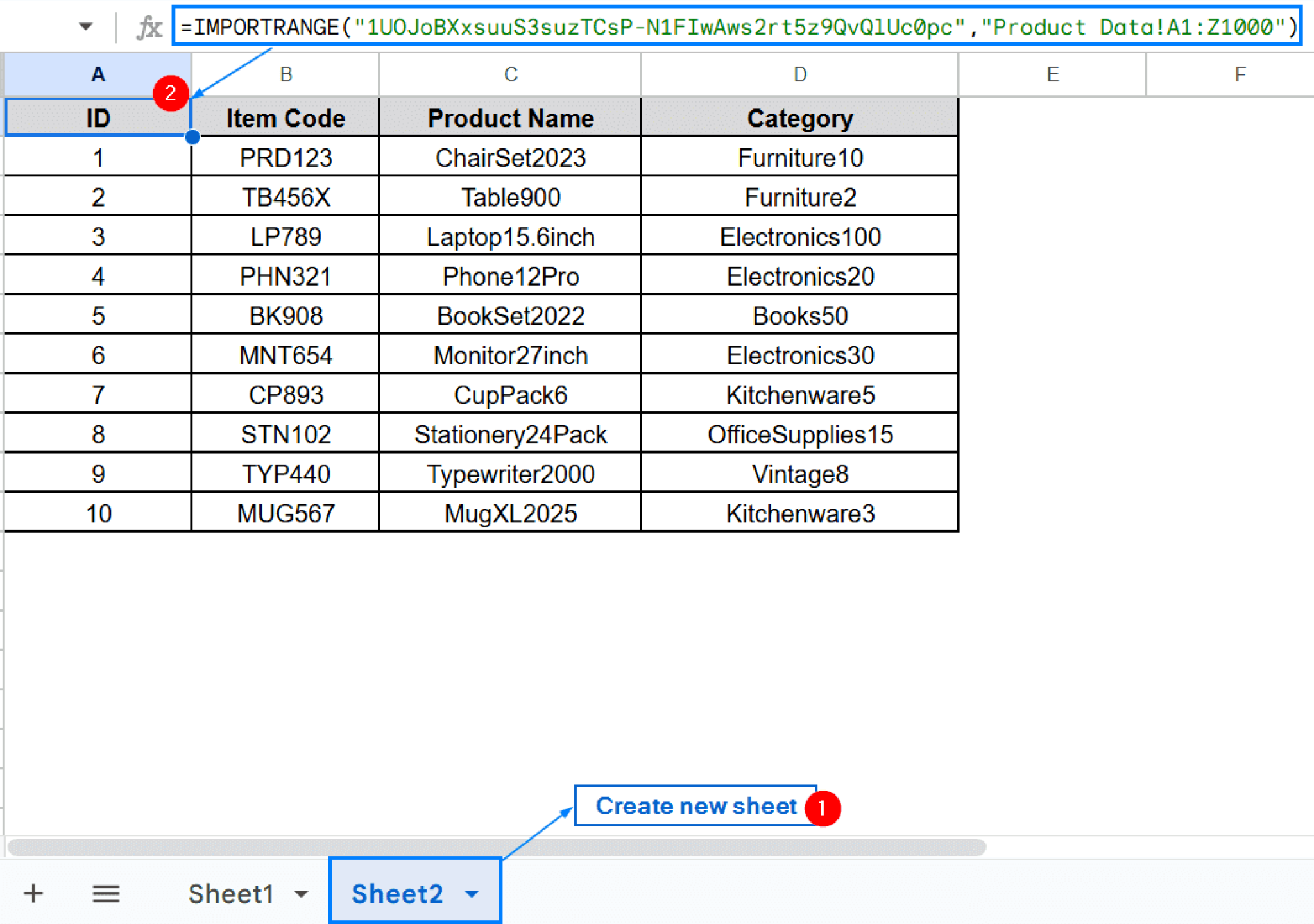This screenshot has height=924, width=1314.
Task: Click column header A
Action: click(98, 74)
